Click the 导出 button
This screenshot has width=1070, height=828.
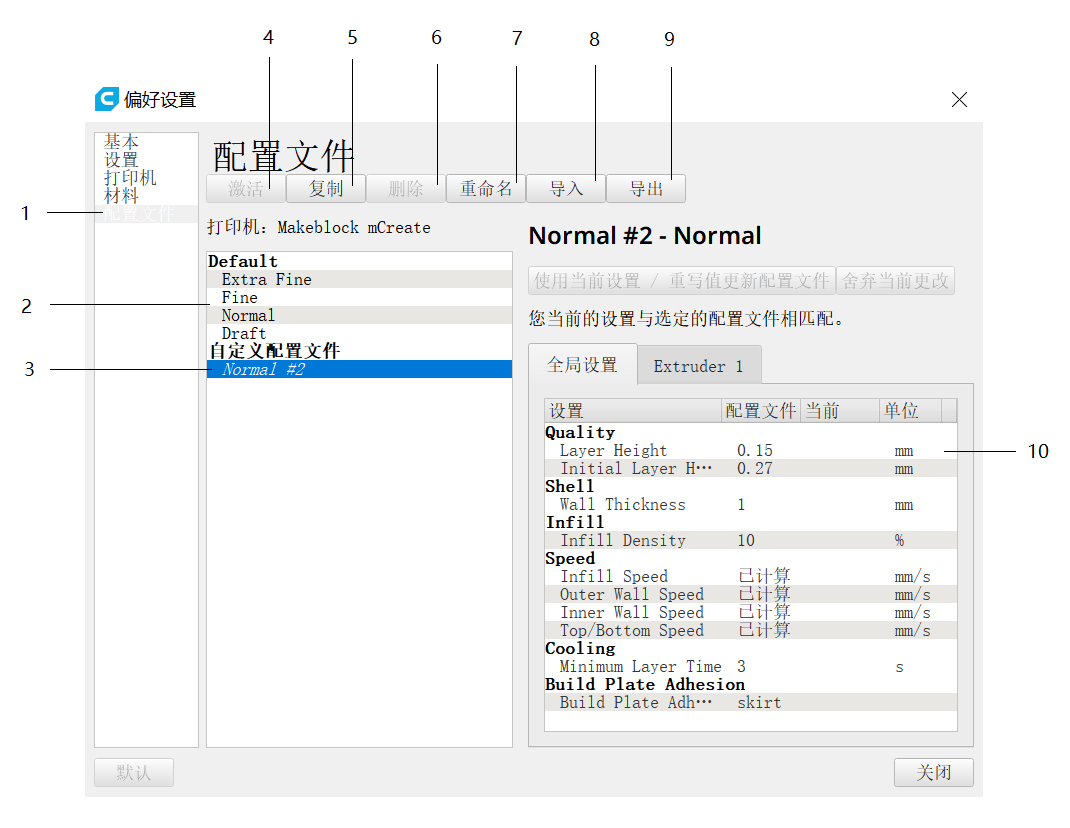click(646, 189)
